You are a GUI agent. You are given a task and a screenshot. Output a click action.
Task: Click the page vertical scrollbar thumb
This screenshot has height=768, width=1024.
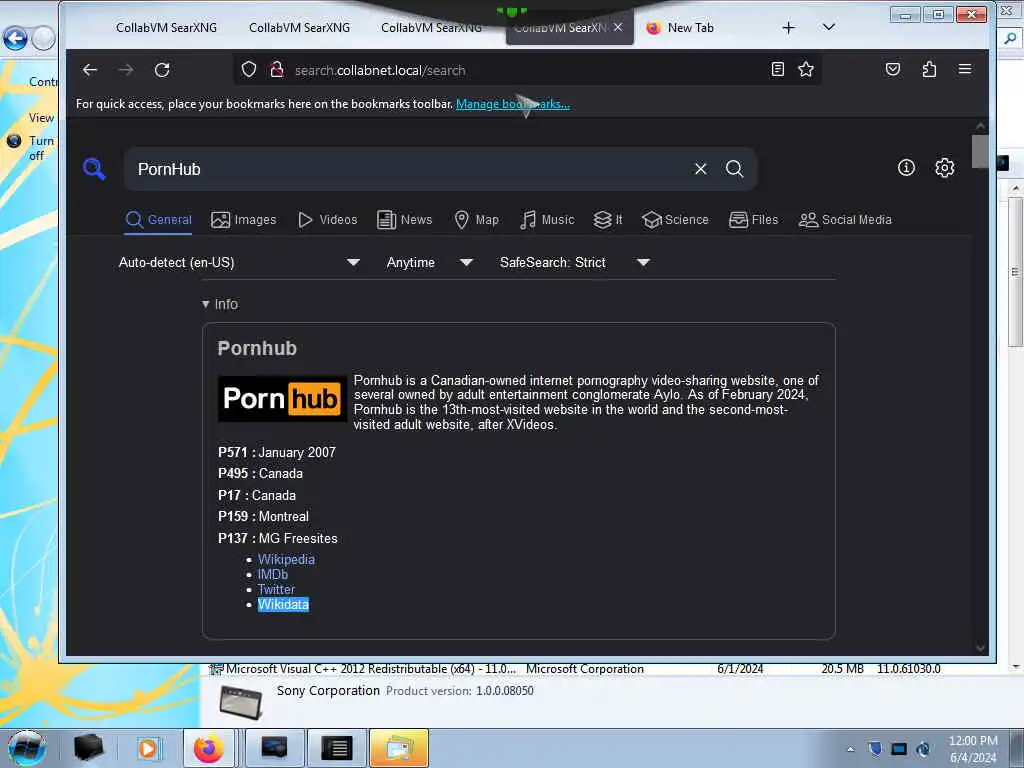click(980, 151)
